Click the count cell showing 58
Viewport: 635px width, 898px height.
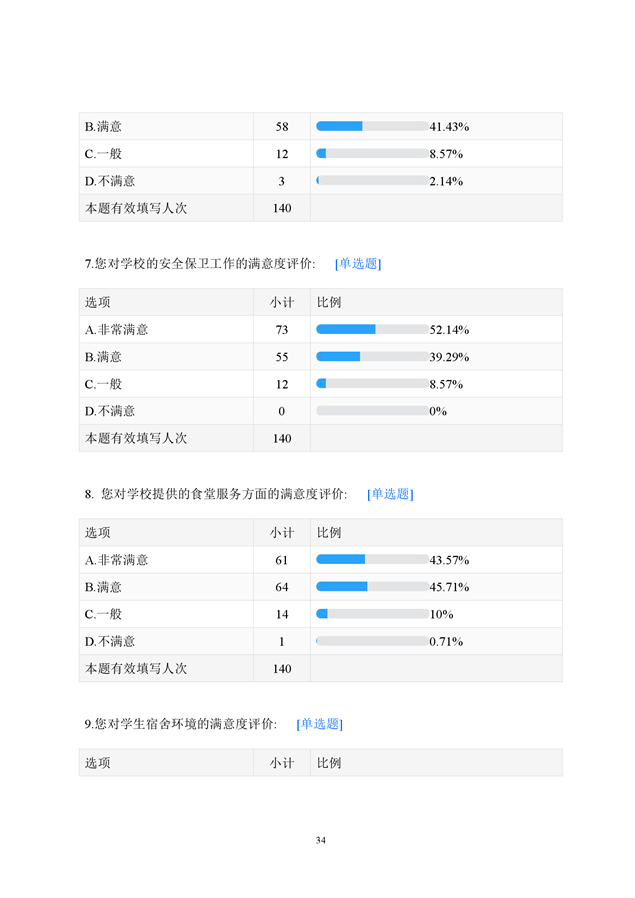(x=282, y=127)
